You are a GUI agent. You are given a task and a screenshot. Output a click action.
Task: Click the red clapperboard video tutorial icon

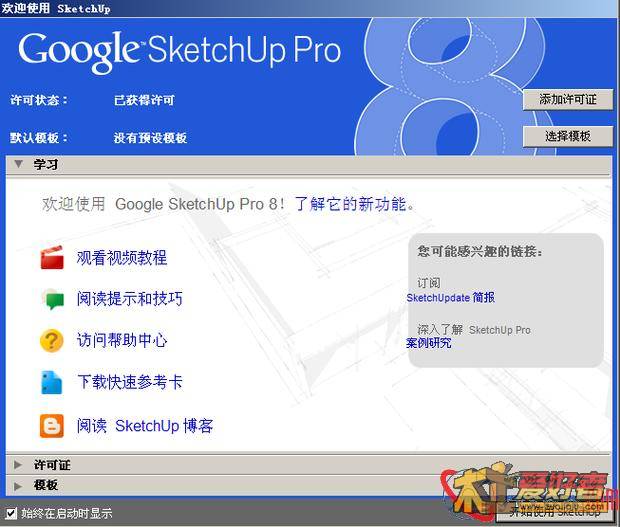[x=52, y=257]
